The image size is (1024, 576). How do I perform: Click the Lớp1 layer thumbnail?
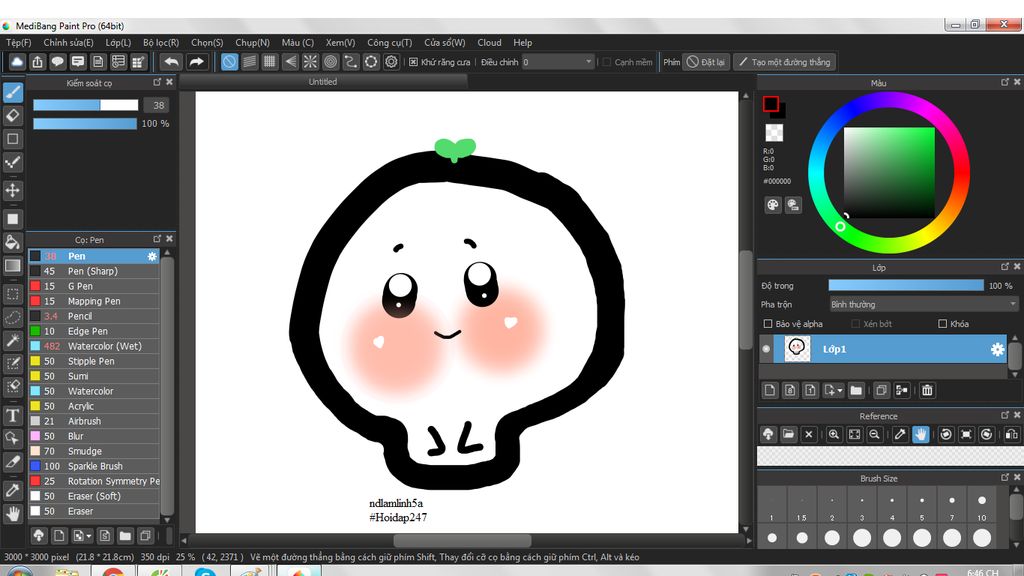[x=797, y=349]
